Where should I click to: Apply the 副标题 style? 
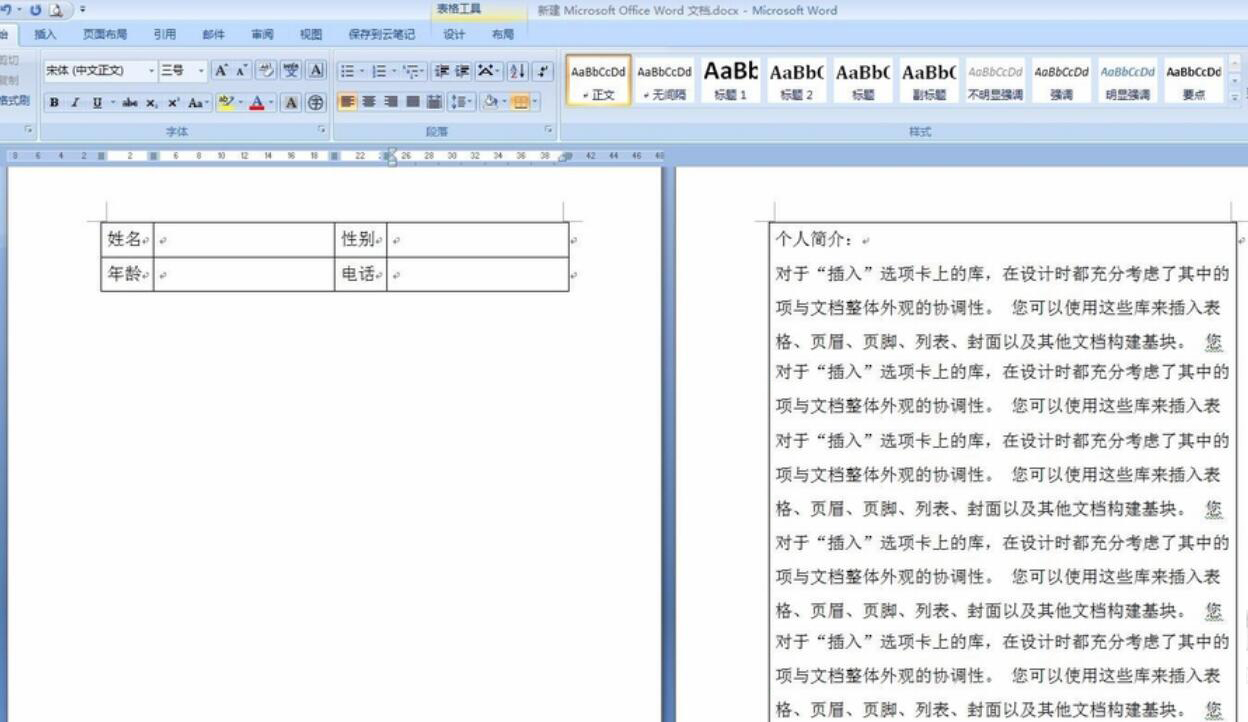pos(929,80)
